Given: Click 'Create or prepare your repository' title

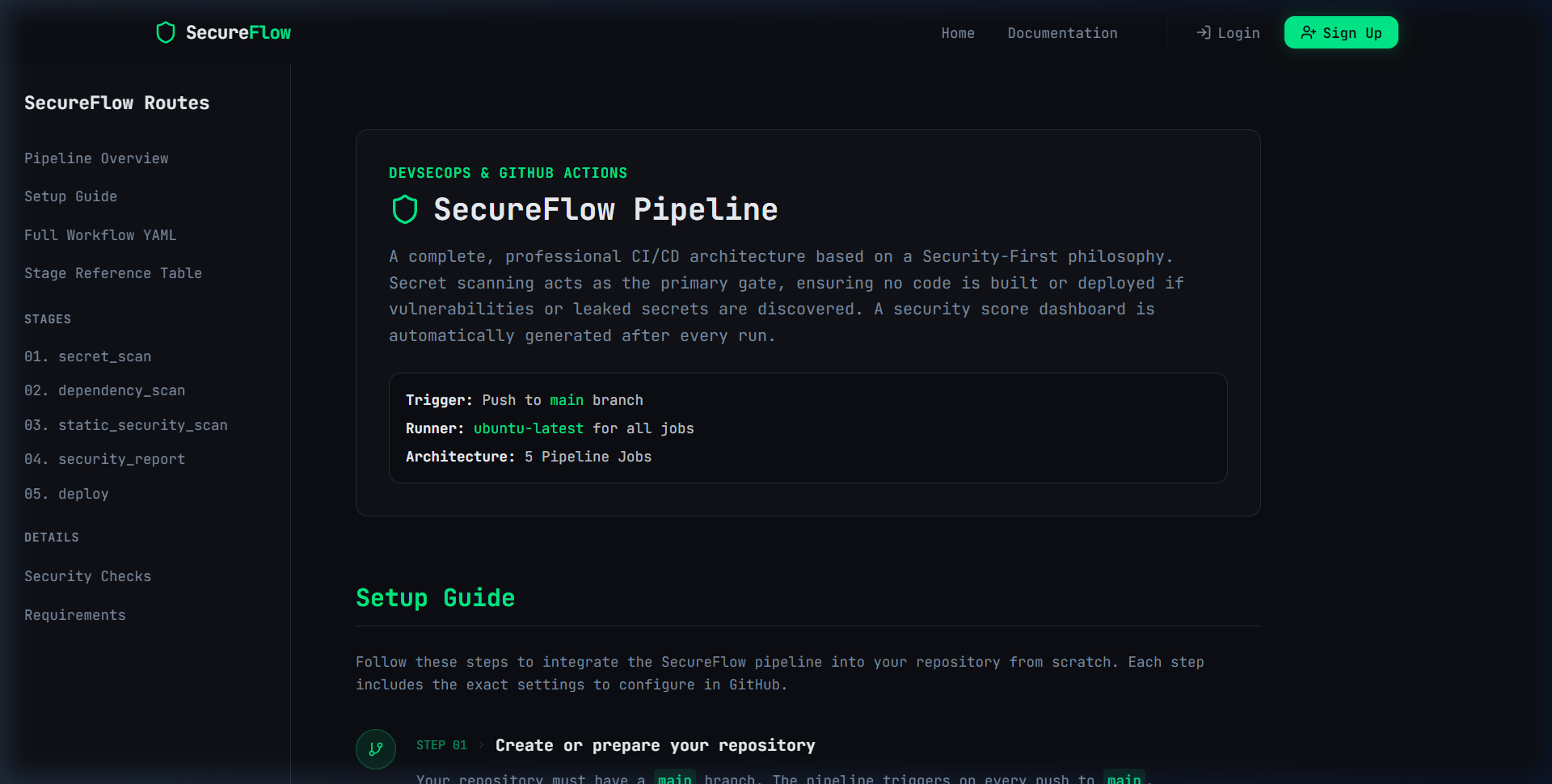Looking at the screenshot, I should pyautogui.click(x=656, y=745).
